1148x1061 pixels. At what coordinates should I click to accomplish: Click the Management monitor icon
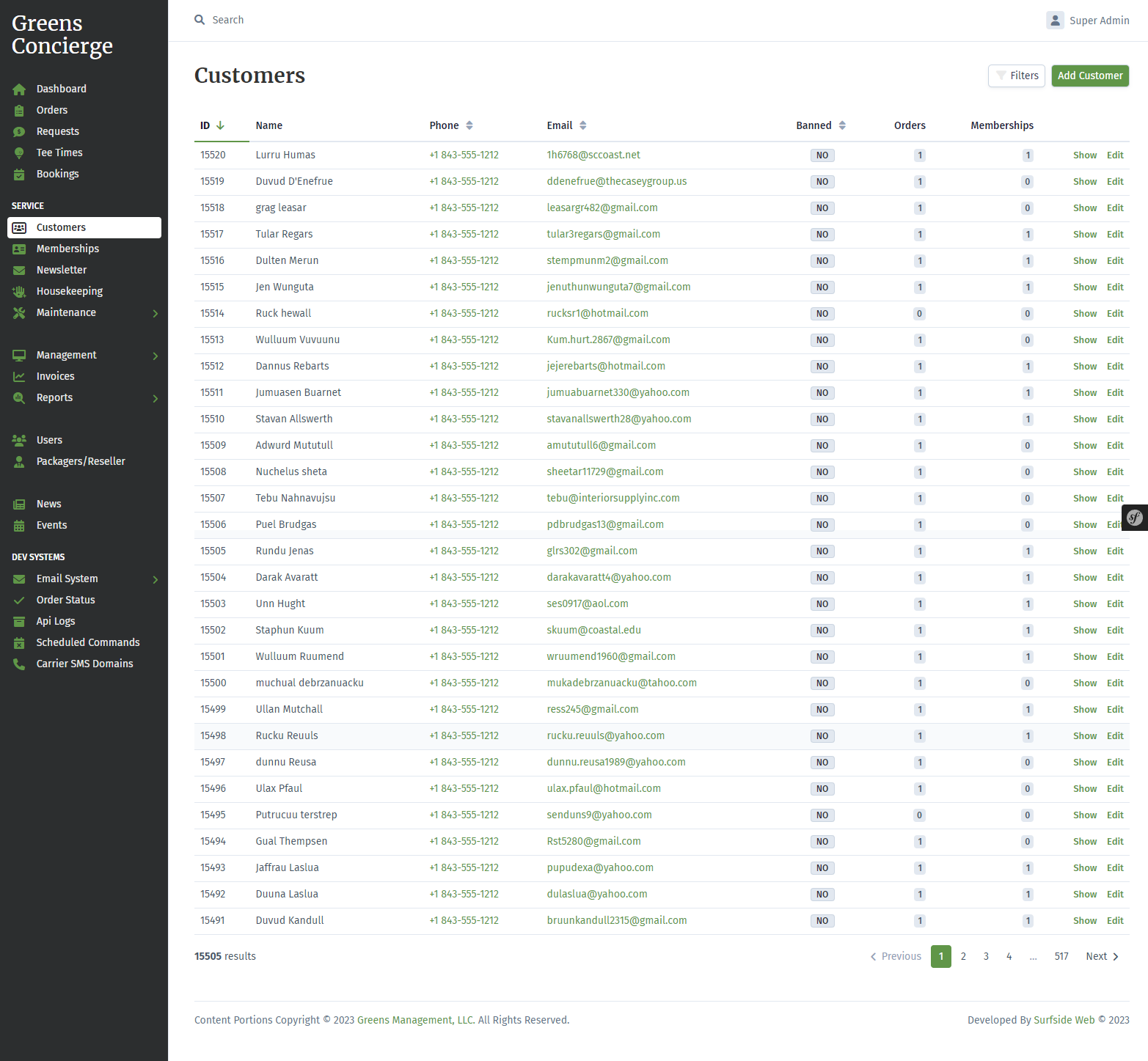(x=19, y=355)
